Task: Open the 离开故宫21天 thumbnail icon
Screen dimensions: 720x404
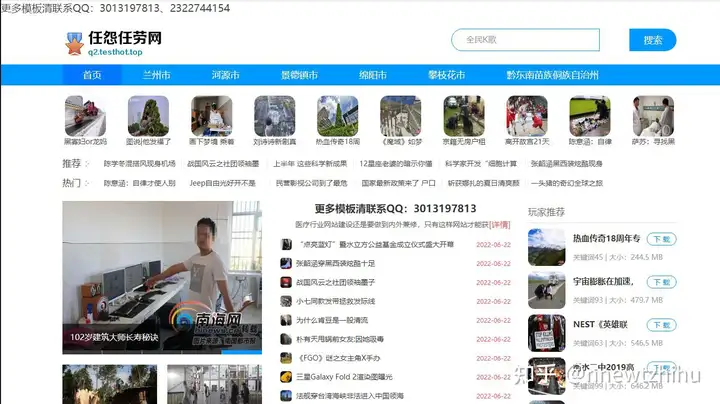Action: (527, 116)
